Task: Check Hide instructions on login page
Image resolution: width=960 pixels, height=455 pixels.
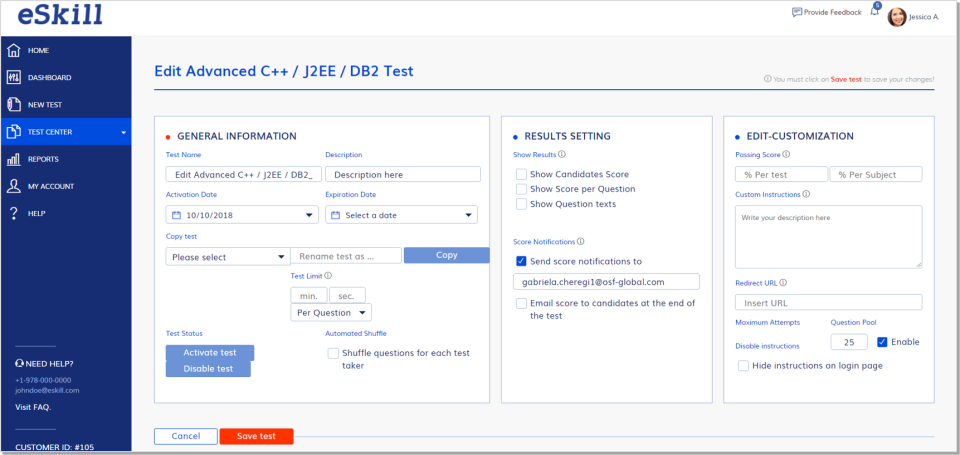Action: click(x=743, y=366)
